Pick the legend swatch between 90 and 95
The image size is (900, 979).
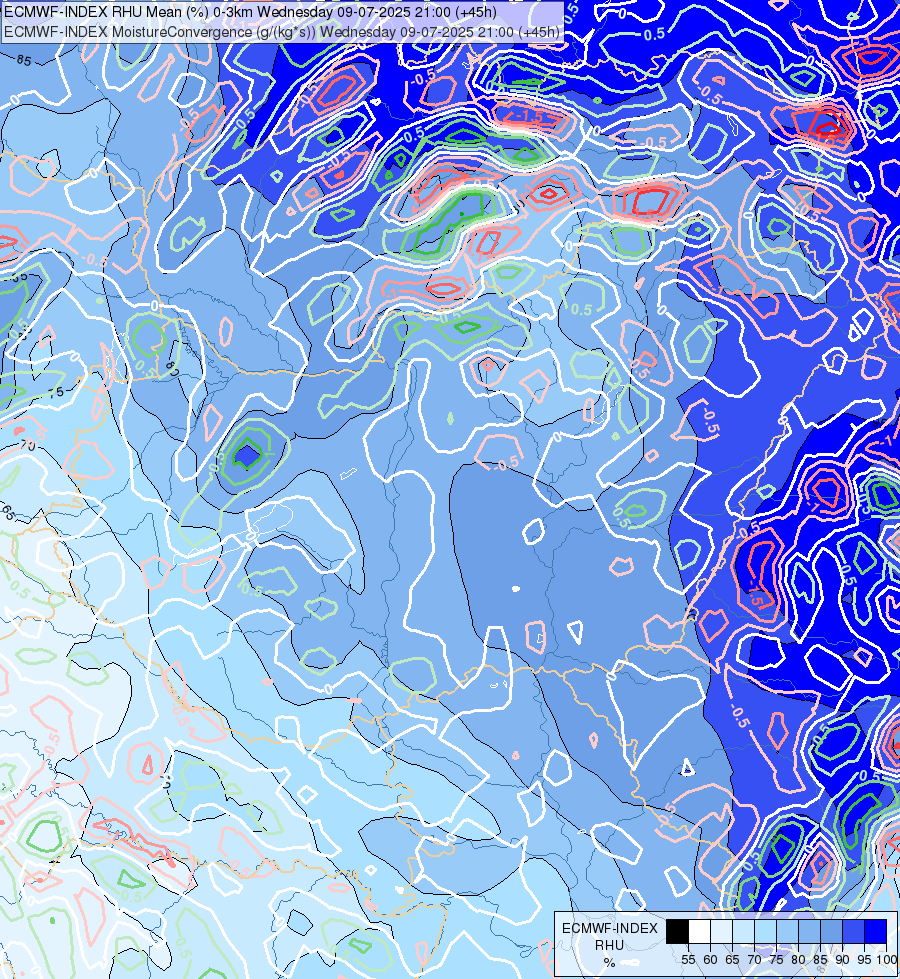pyautogui.click(x=853, y=931)
